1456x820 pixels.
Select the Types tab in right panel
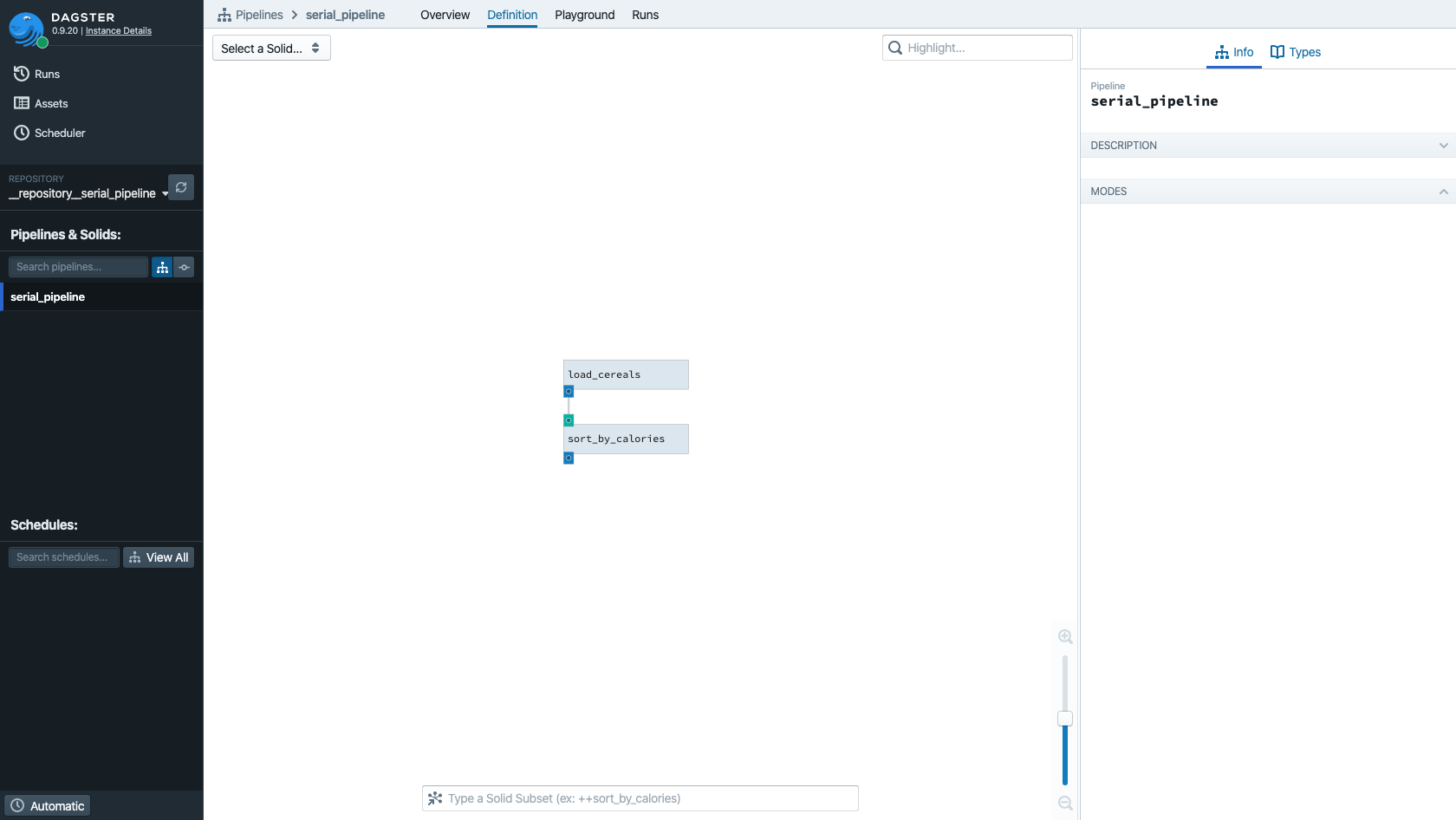(1296, 52)
